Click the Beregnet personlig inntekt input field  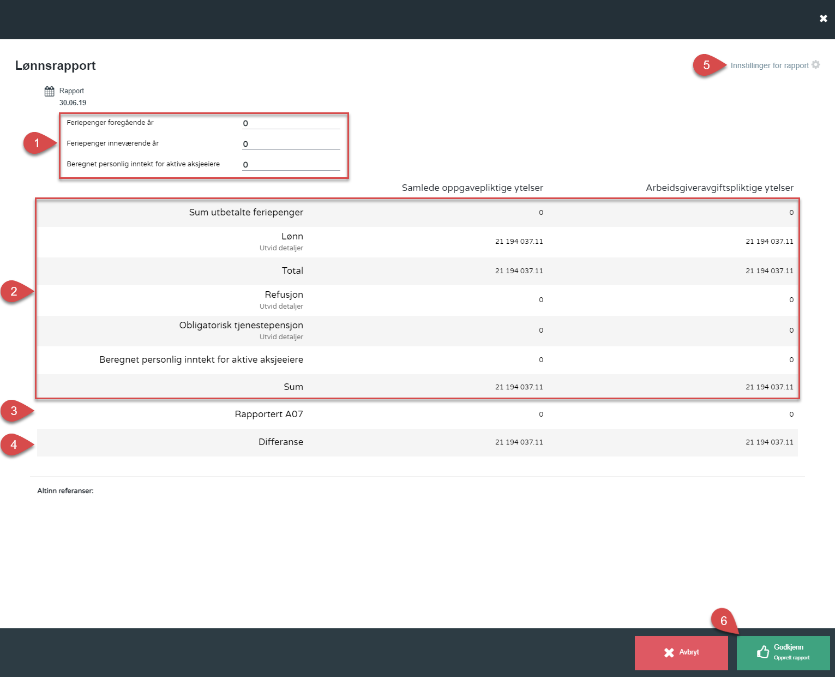(290, 165)
